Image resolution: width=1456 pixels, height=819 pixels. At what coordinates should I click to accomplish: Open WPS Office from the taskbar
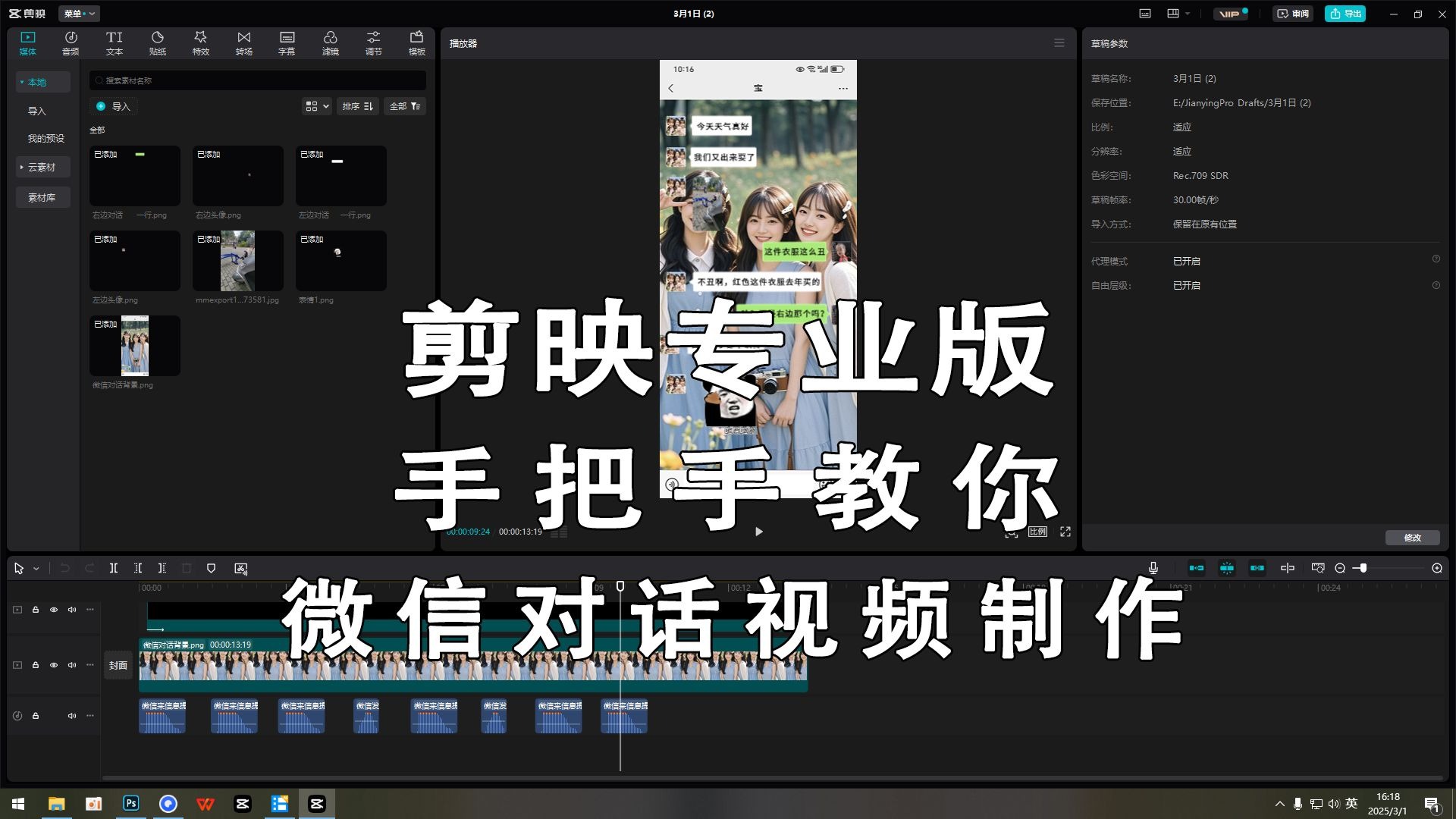[x=206, y=804]
